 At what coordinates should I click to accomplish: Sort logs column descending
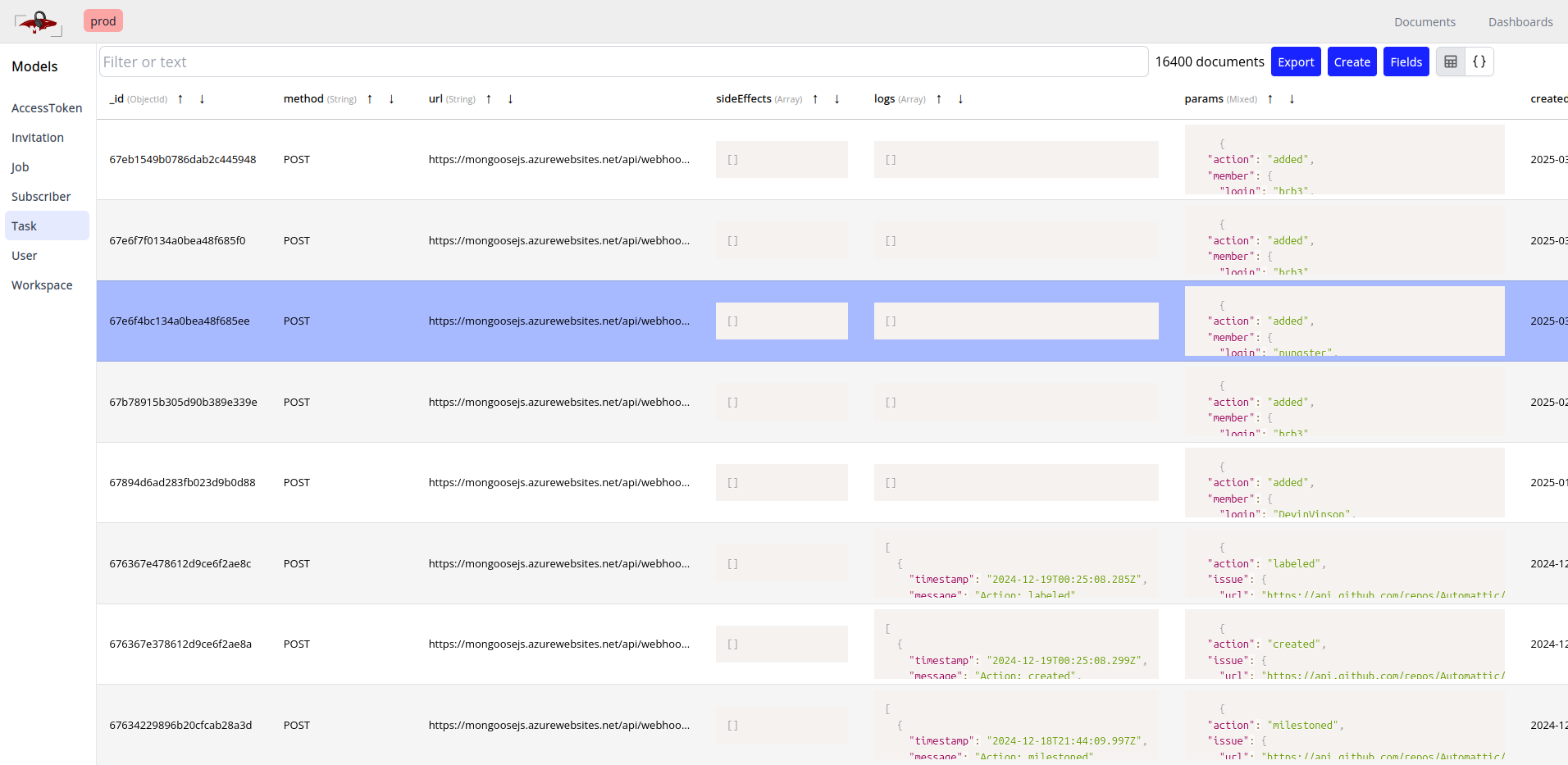960,99
